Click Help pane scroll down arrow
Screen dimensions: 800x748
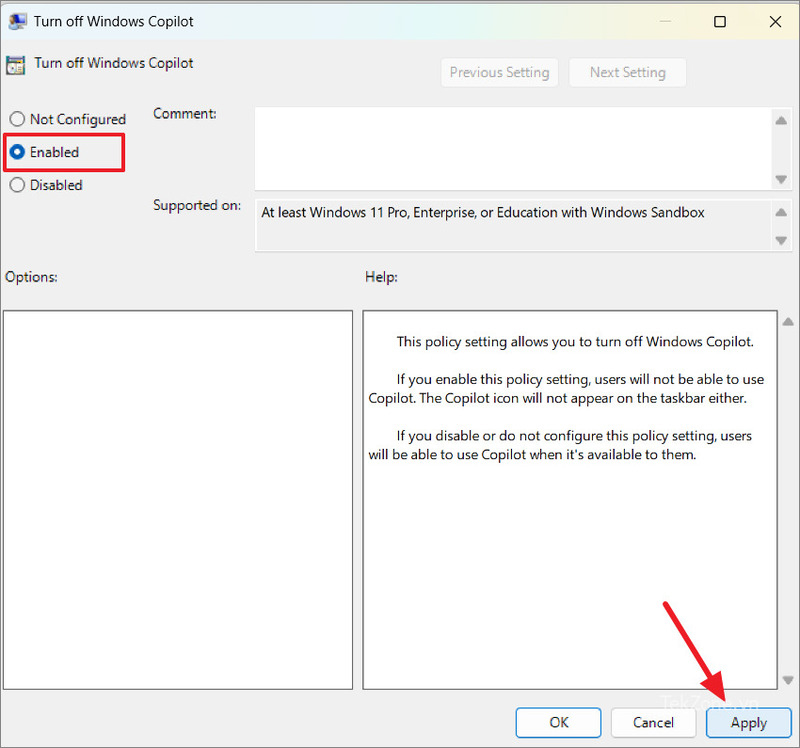[x=788, y=680]
